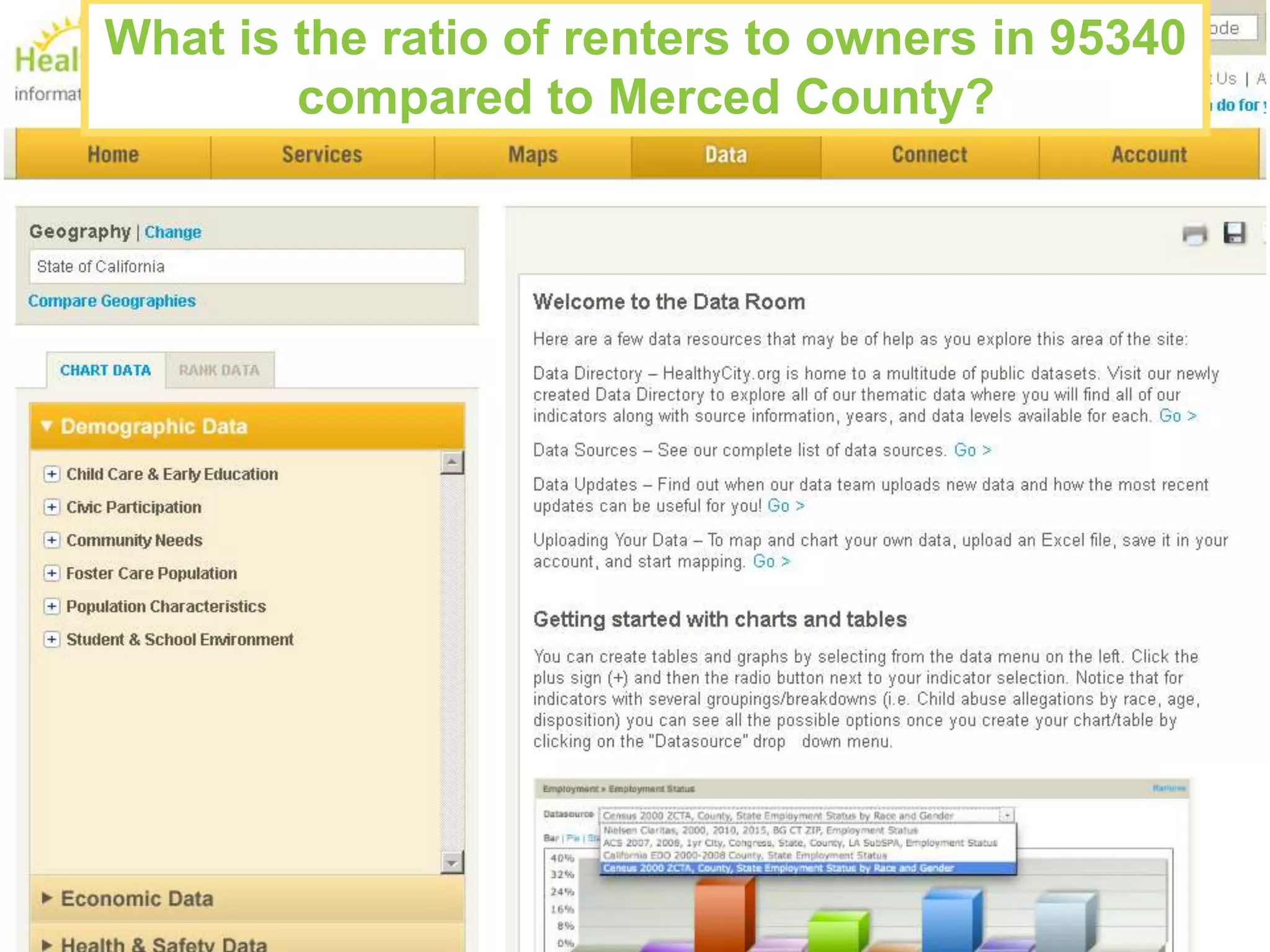Click the sample chart thumbnail
The height and width of the screenshot is (952, 1270).
click(x=861, y=865)
